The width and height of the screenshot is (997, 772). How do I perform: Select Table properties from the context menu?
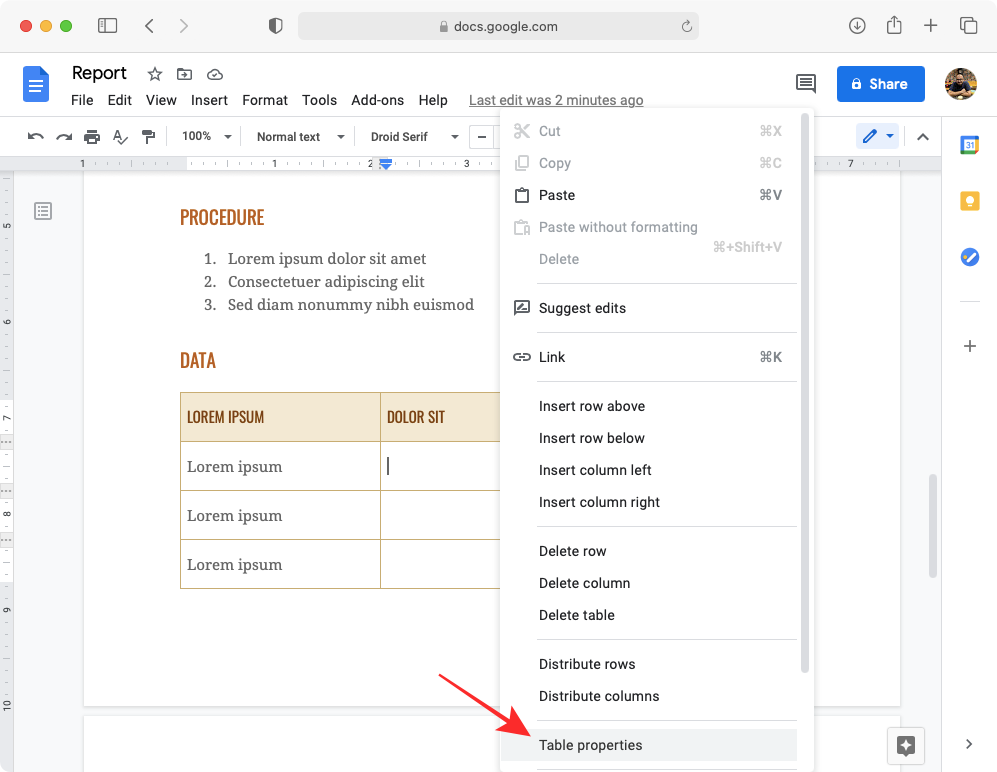(x=589, y=745)
